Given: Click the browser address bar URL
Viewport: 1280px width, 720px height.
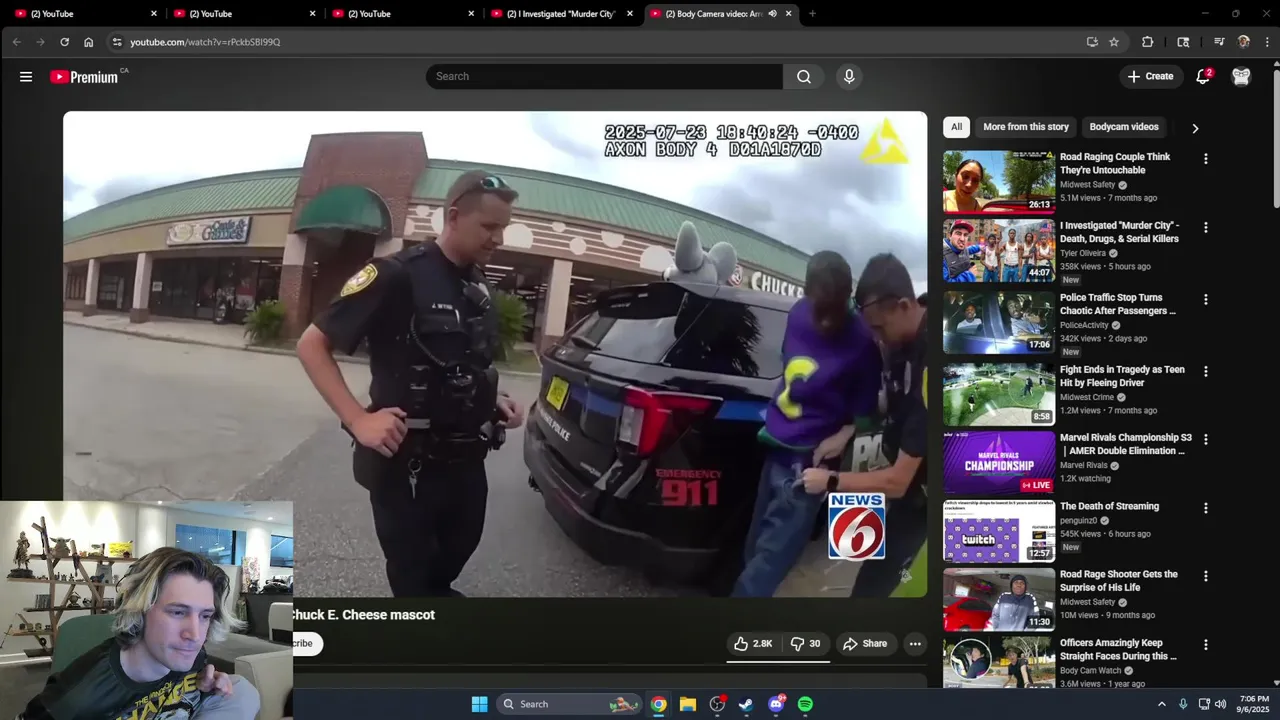Looking at the screenshot, I should [205, 42].
